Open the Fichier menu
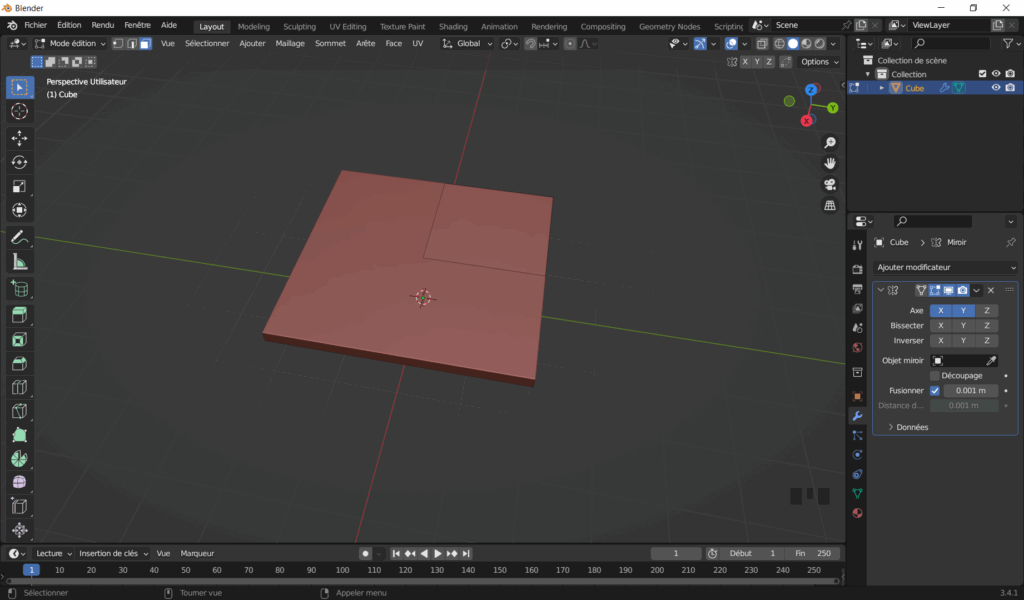The width and height of the screenshot is (1024, 600). coord(35,25)
